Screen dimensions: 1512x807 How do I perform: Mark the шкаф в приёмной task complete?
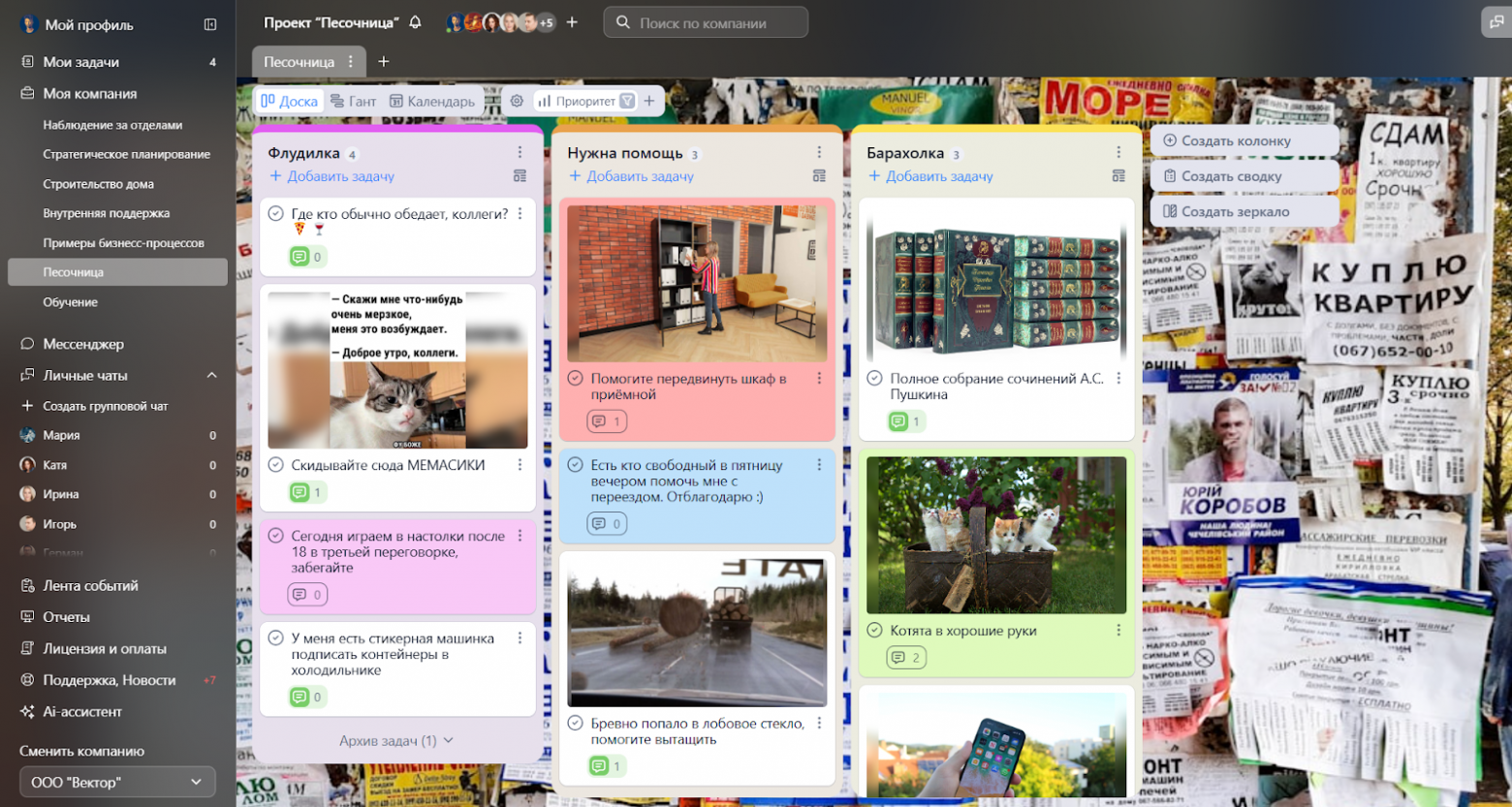[x=575, y=379]
